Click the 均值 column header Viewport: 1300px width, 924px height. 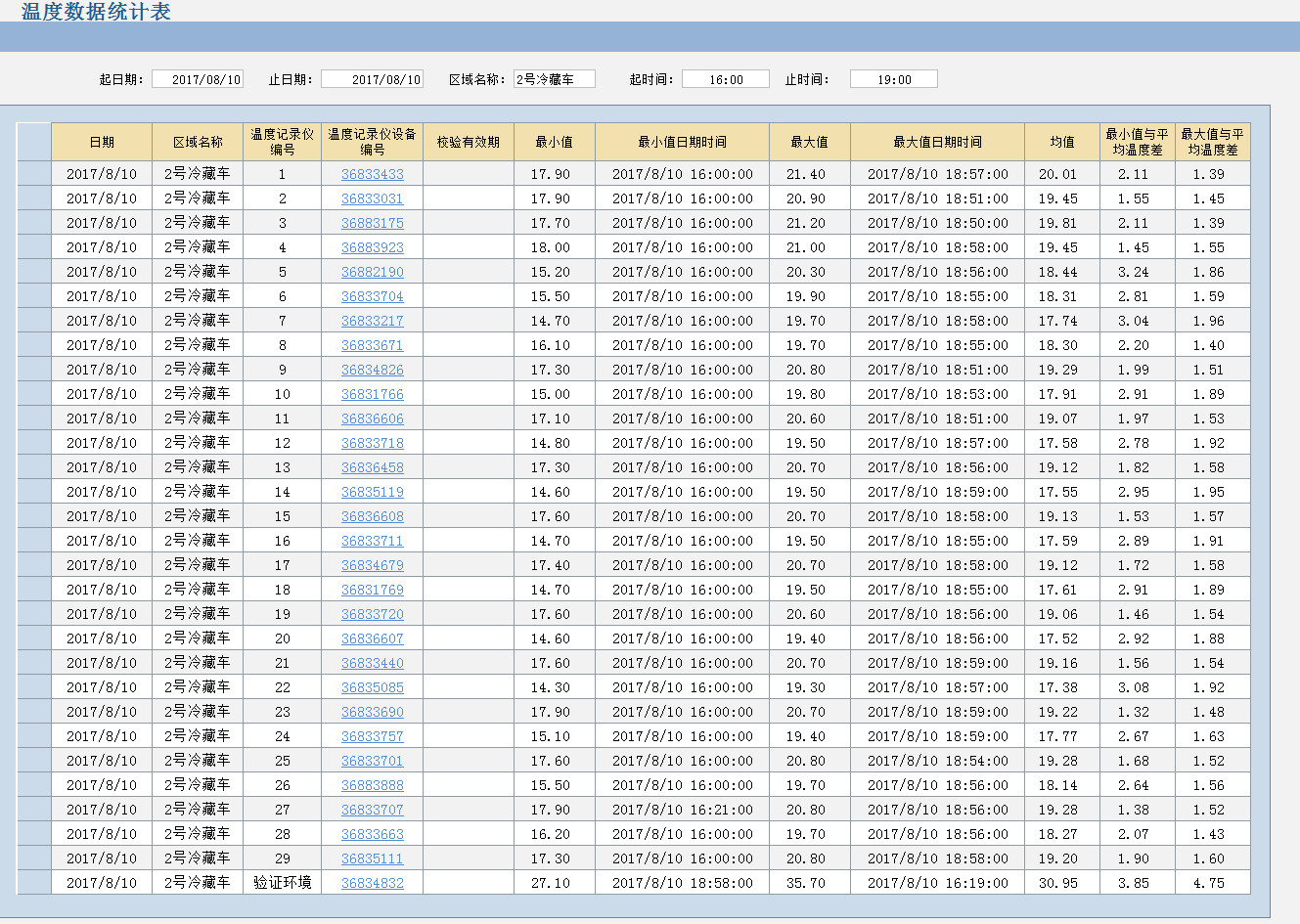1061,142
